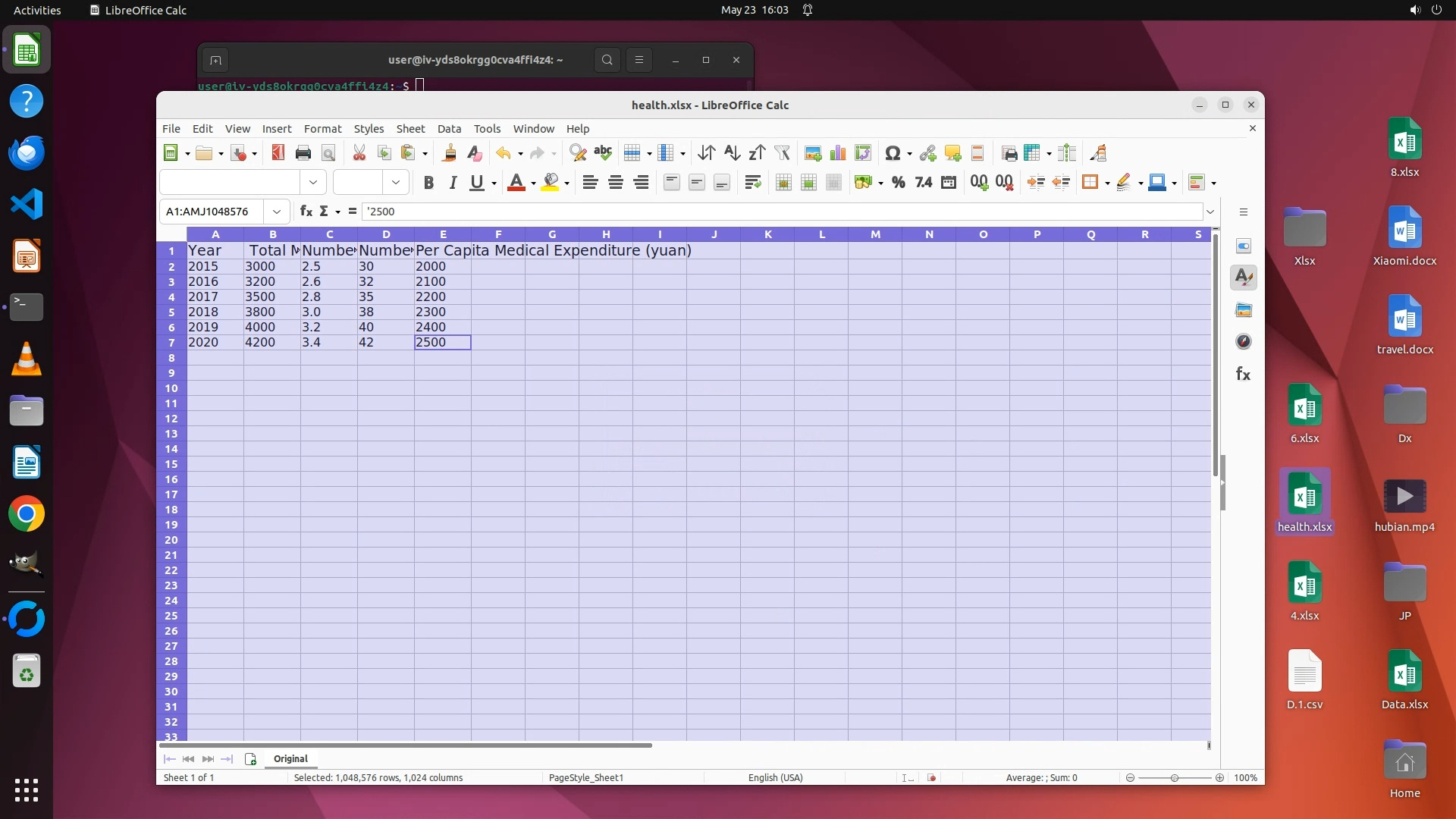1456x819 pixels.
Task: Click the Export as PDF icon
Action: [x=278, y=153]
